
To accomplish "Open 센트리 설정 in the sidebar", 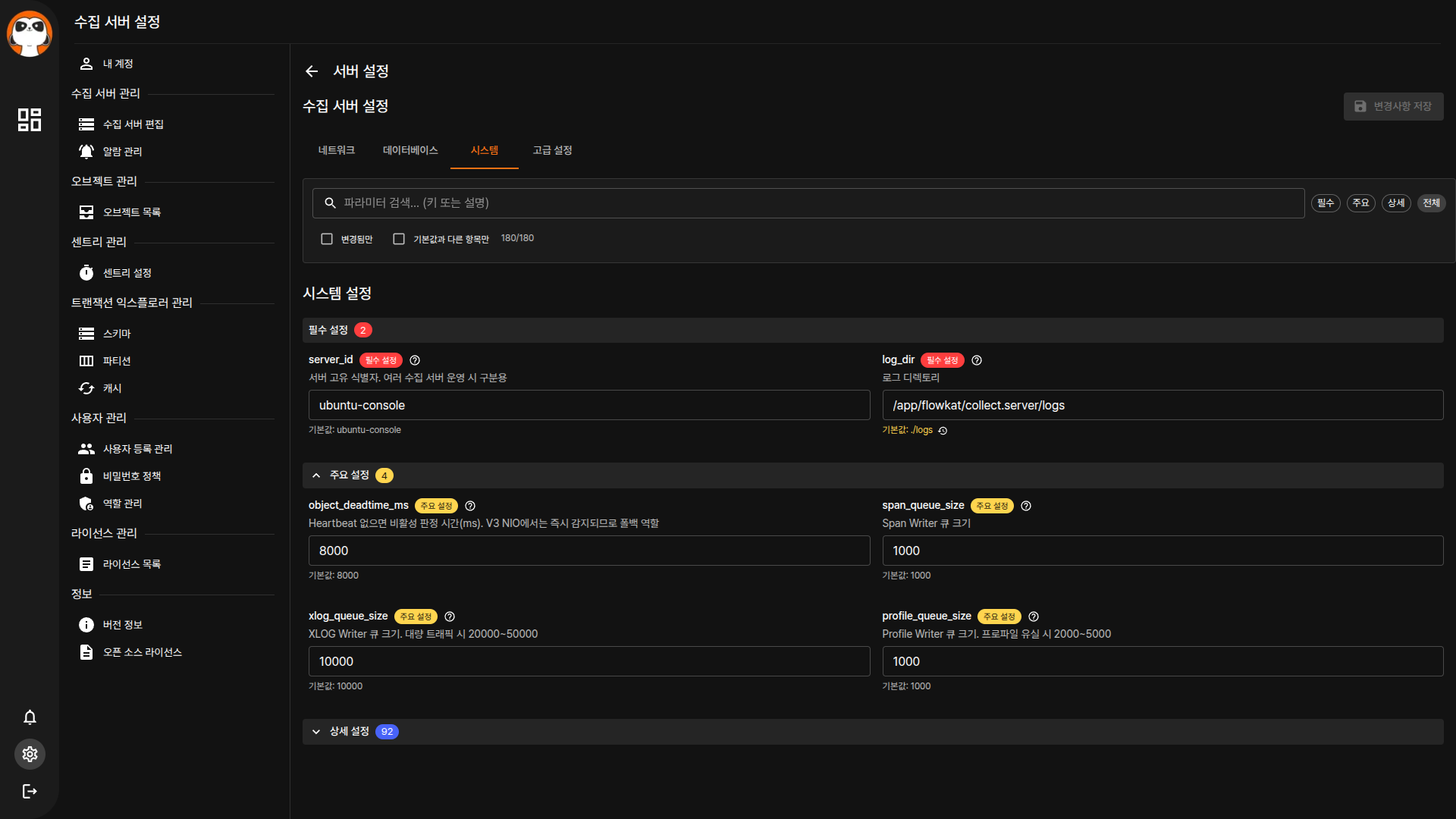I will pyautogui.click(x=127, y=273).
